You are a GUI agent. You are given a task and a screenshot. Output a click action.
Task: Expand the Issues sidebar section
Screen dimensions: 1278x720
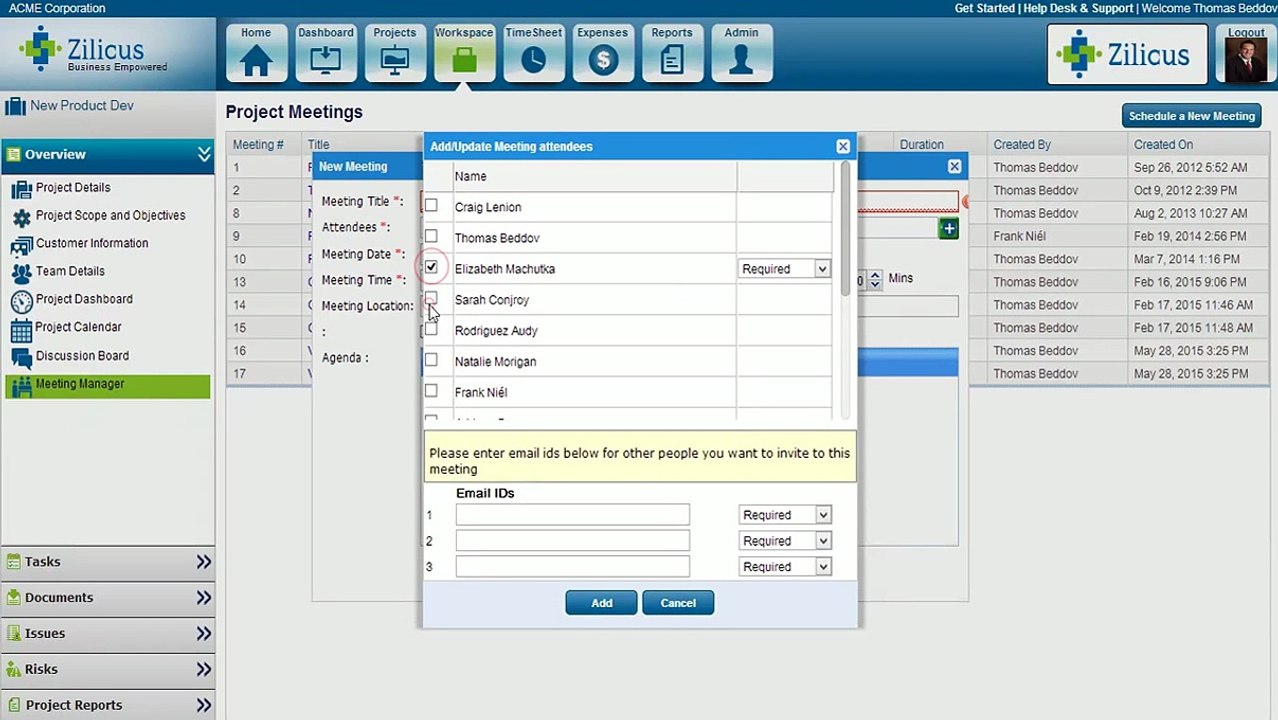pos(204,634)
